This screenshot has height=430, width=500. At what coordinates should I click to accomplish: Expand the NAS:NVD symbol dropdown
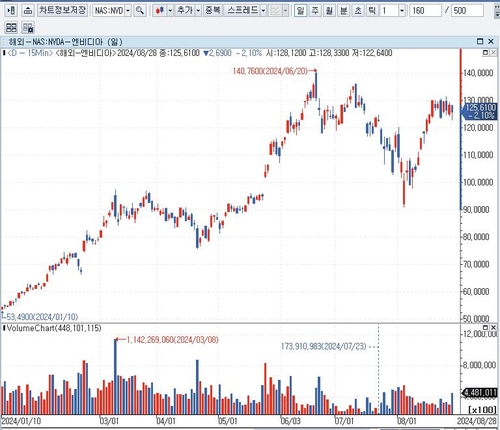tap(128, 11)
